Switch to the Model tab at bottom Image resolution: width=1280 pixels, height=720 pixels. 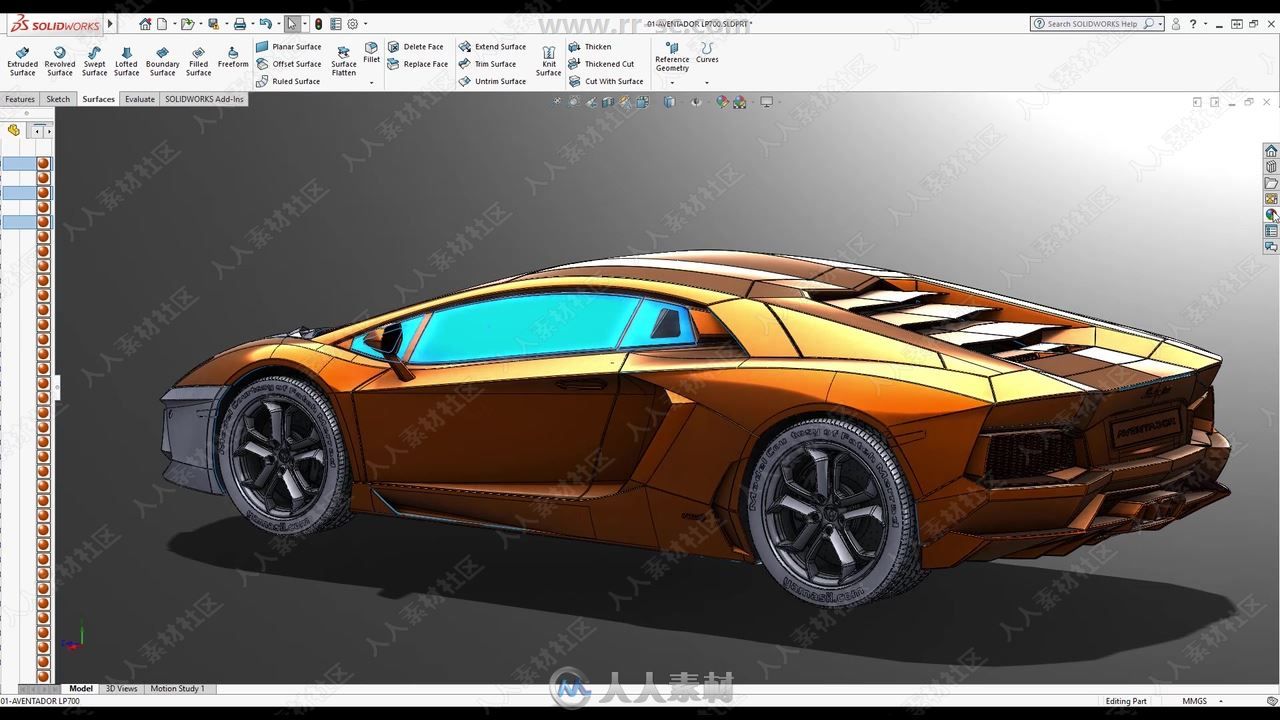(81, 688)
